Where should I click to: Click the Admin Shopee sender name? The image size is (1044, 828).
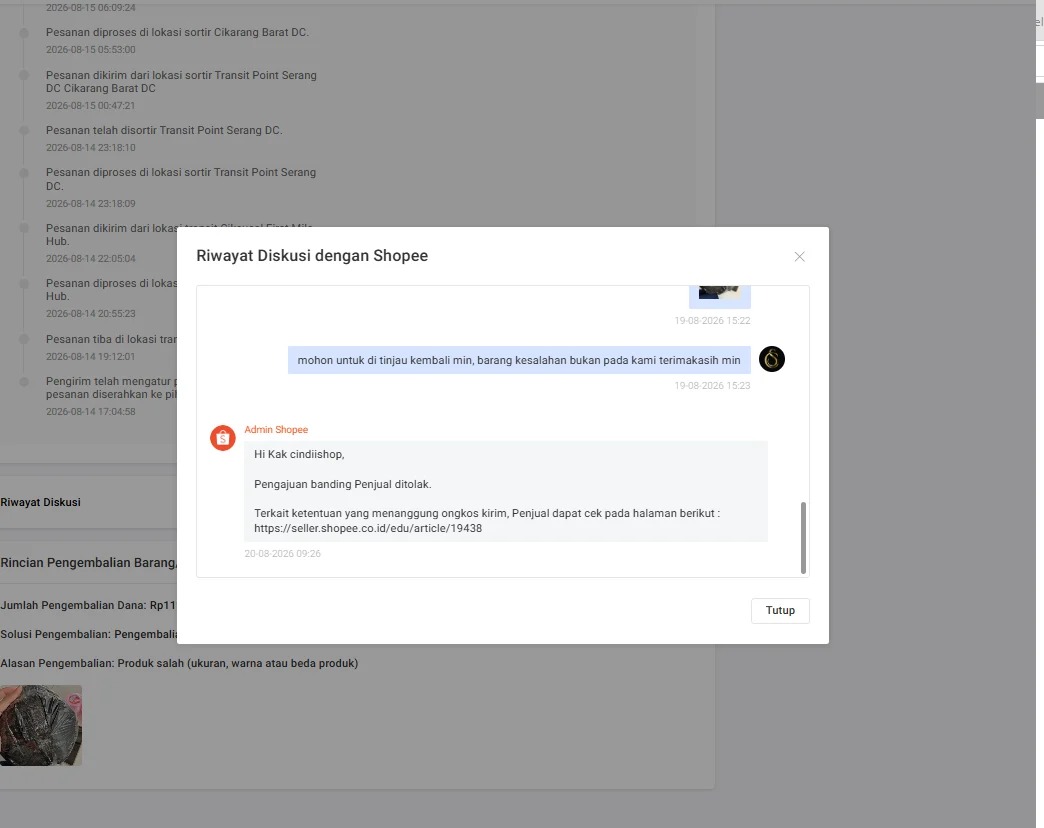[x=276, y=430]
